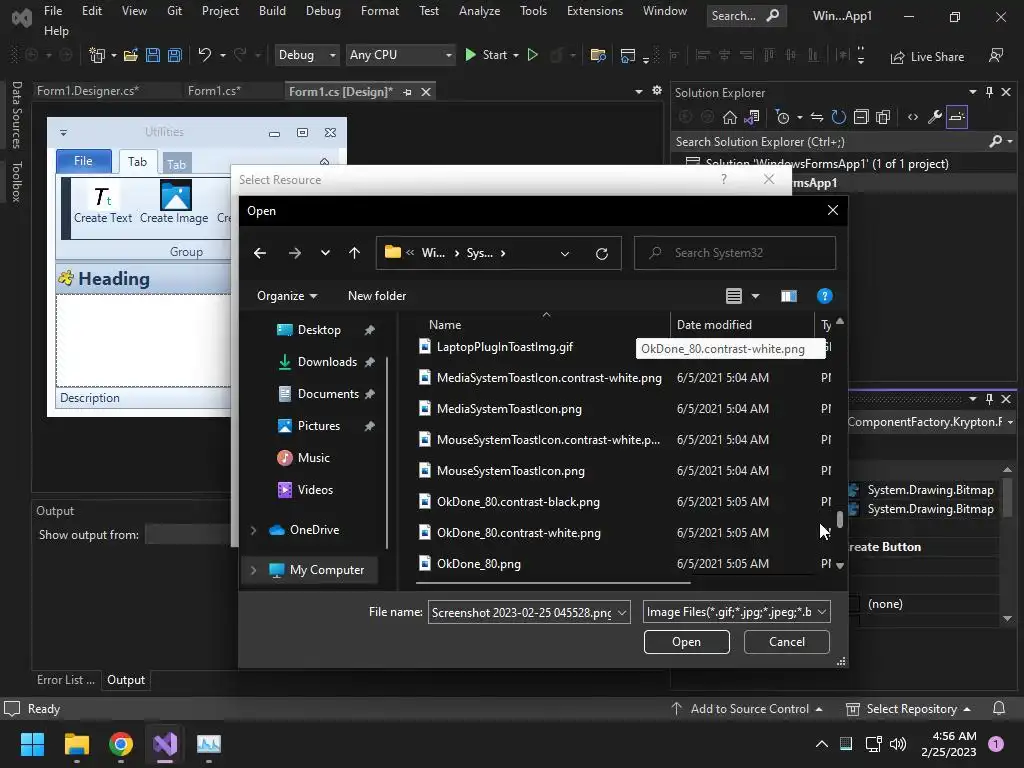Click the question mark on Select Resource dialog
The width and height of the screenshot is (1024, 768).
pos(724,179)
